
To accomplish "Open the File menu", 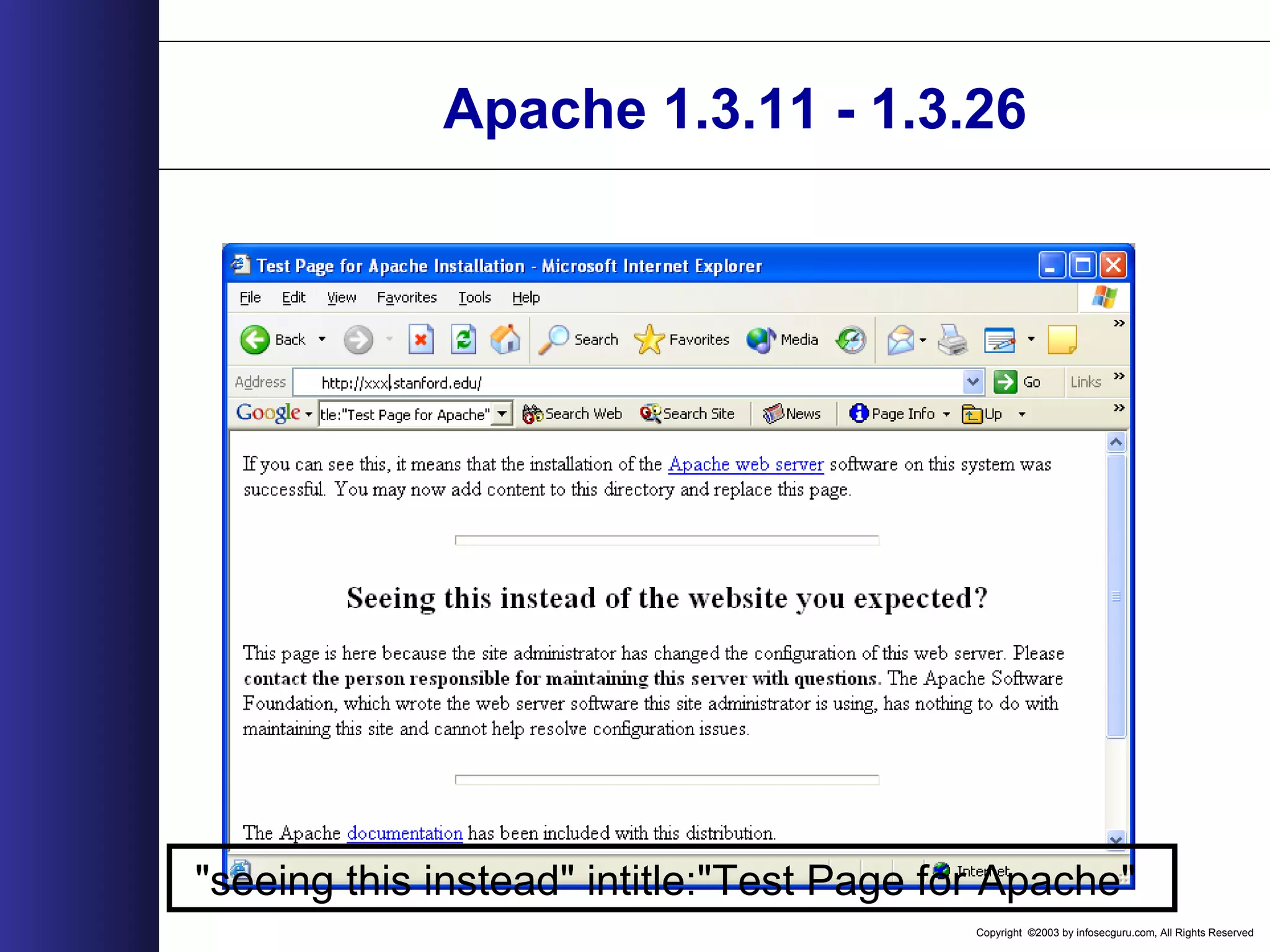I will coord(250,297).
